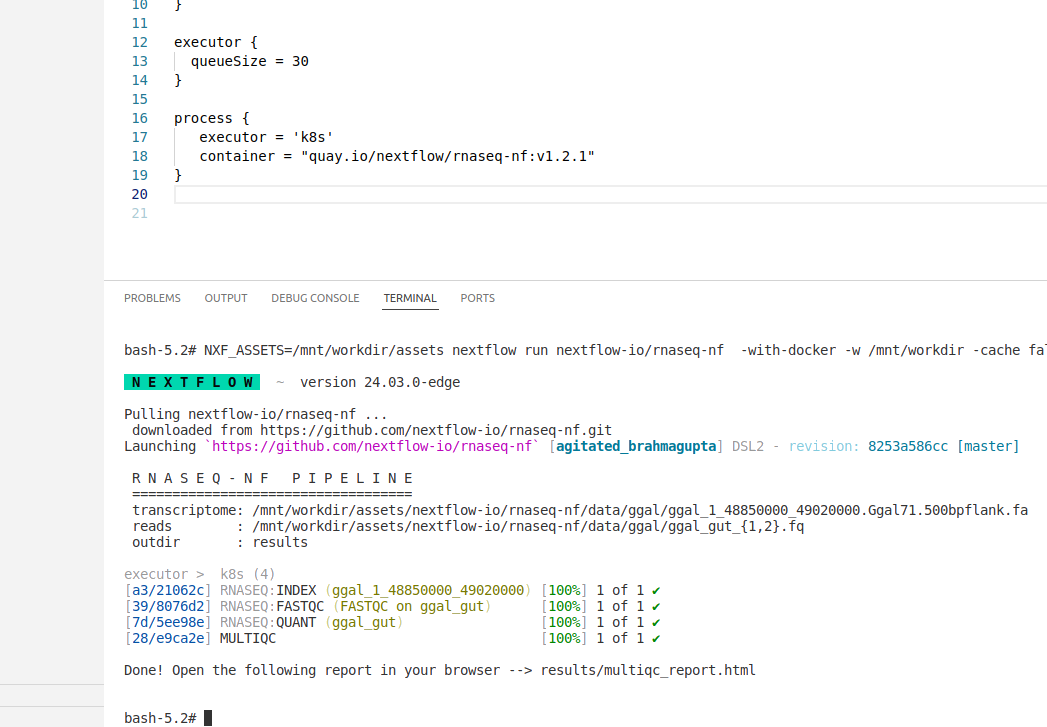
Task: Click the checkmark beside the INDEX process
Action: point(656,590)
